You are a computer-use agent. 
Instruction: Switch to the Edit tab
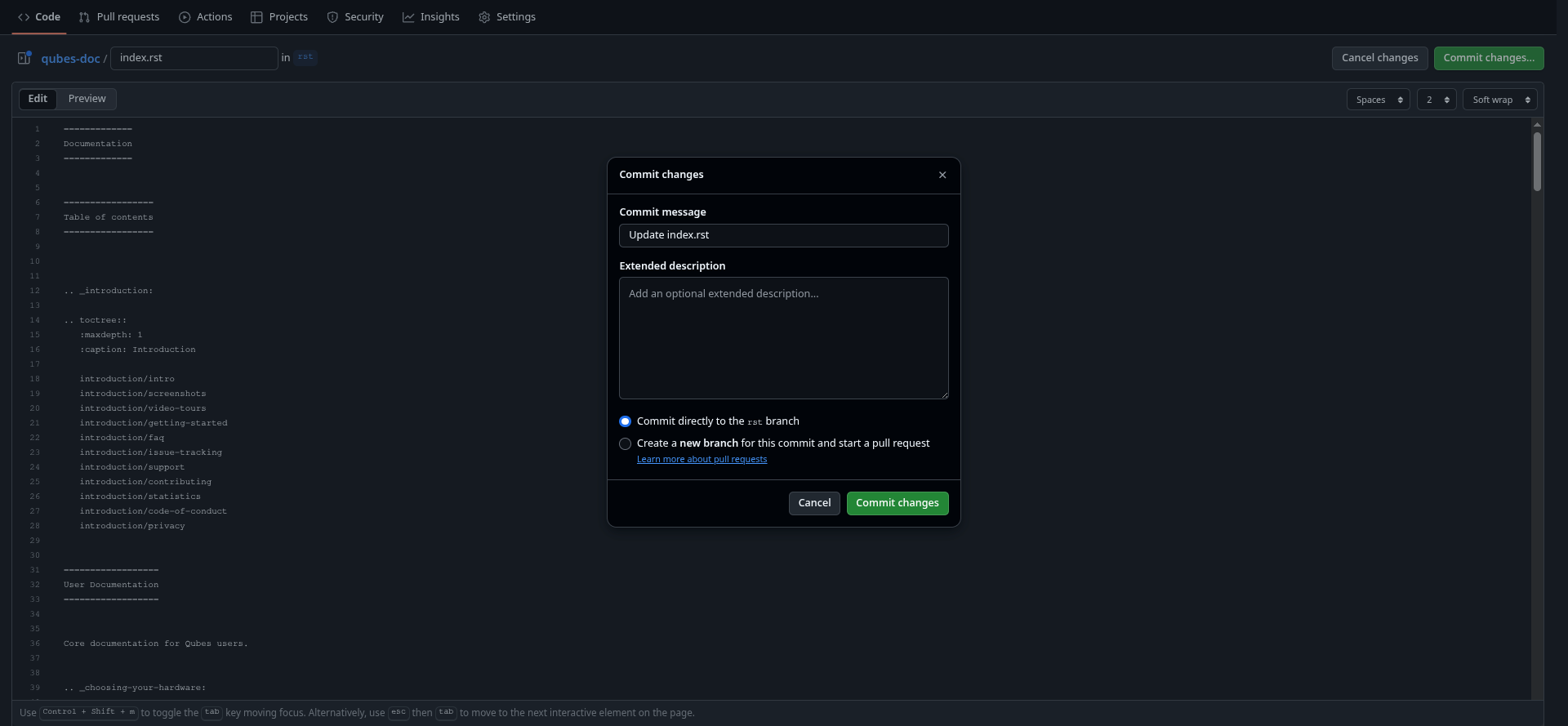(x=38, y=99)
